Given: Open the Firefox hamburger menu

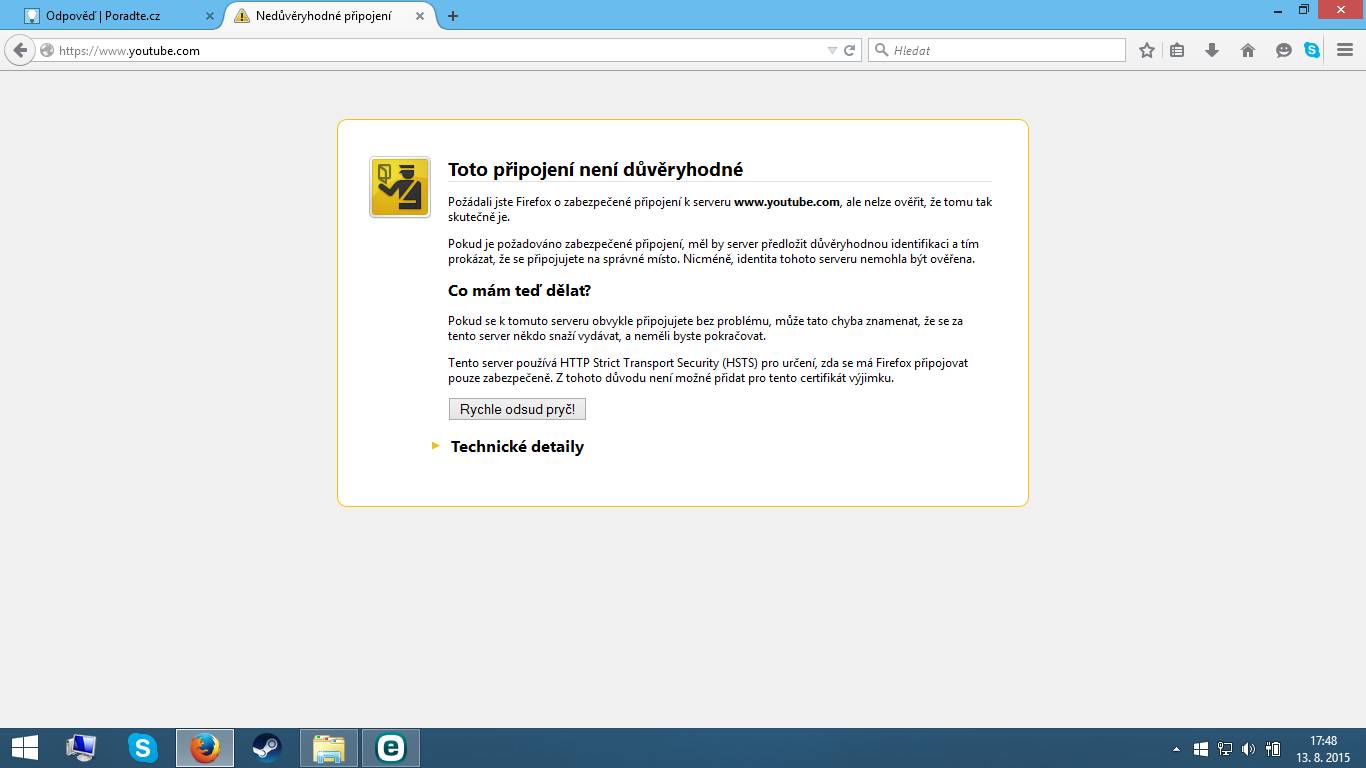Looking at the screenshot, I should coord(1345,50).
